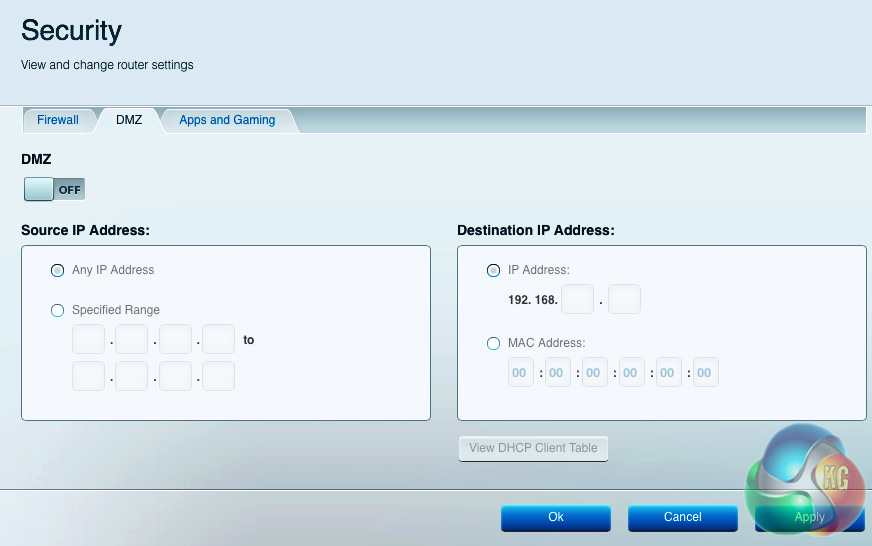Select the destination IP Address radio button
The height and width of the screenshot is (546, 872).
(x=493, y=271)
